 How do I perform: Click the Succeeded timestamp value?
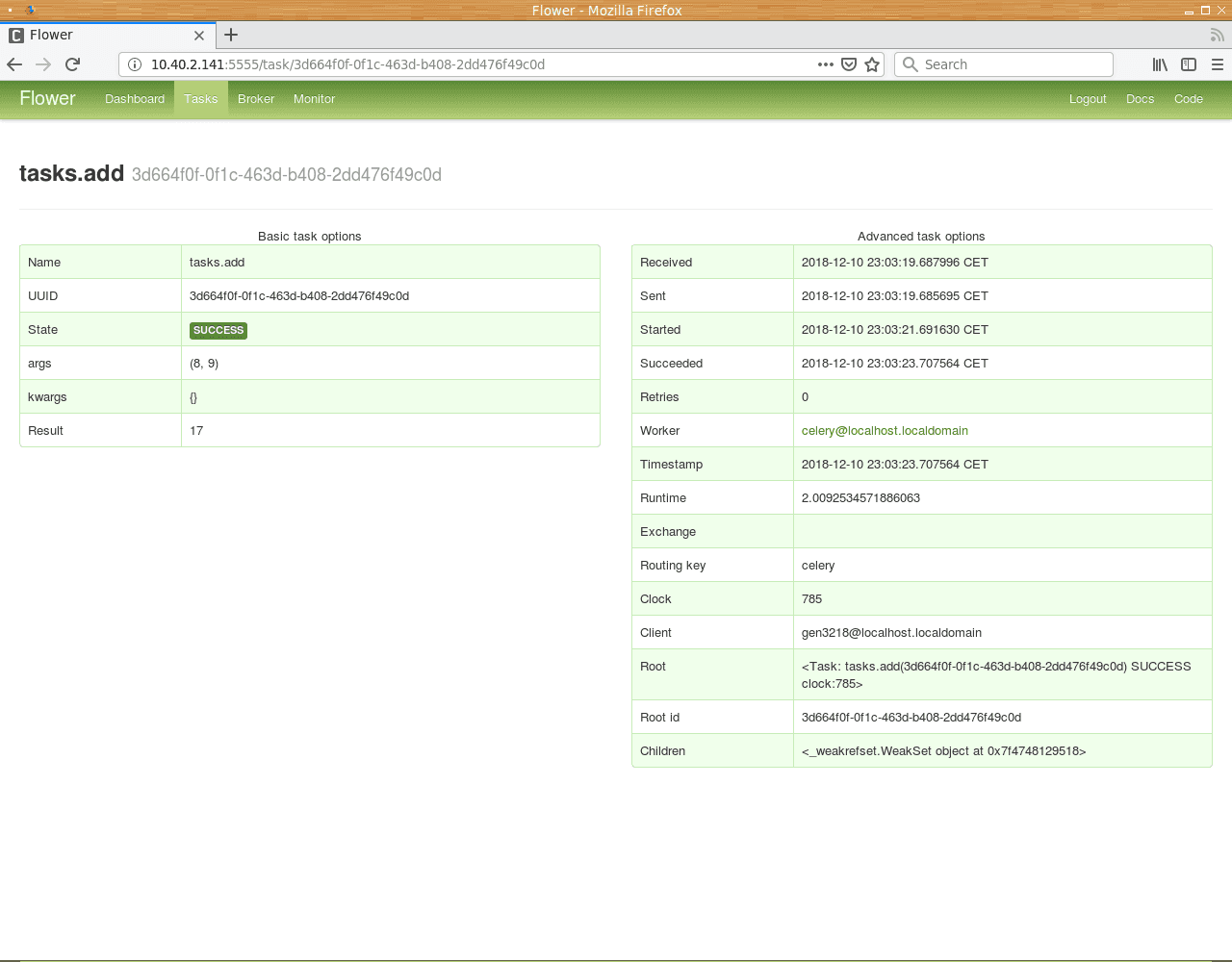point(895,364)
